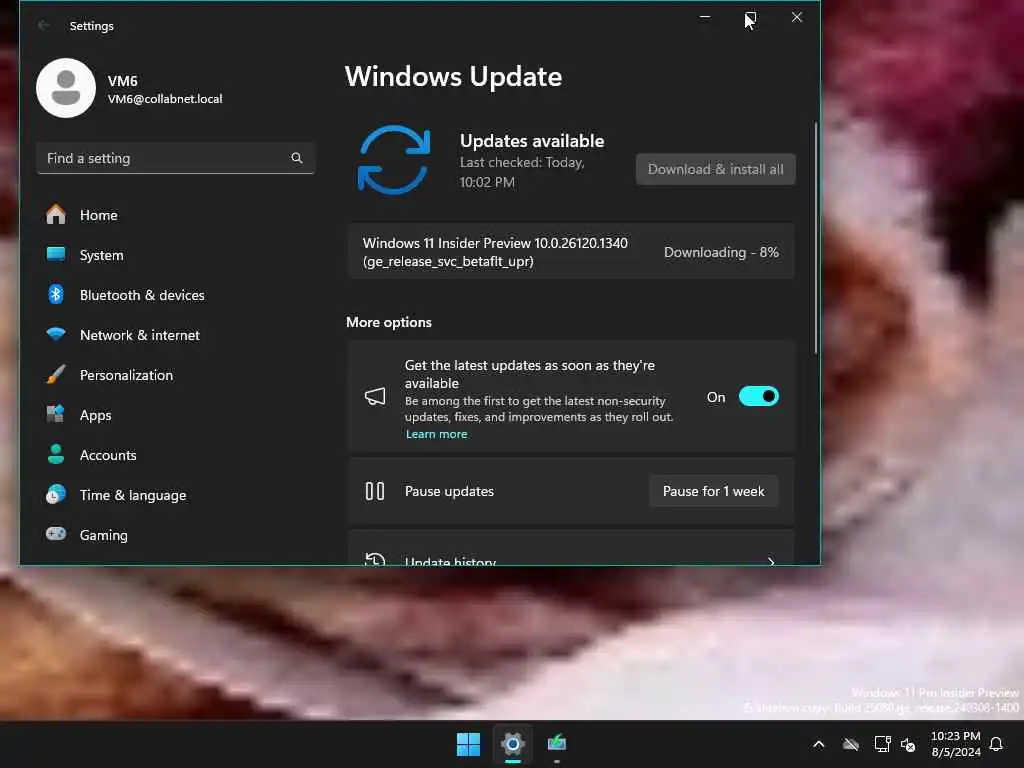
Task: Click the back arrow in Settings title bar
Action: (x=44, y=25)
